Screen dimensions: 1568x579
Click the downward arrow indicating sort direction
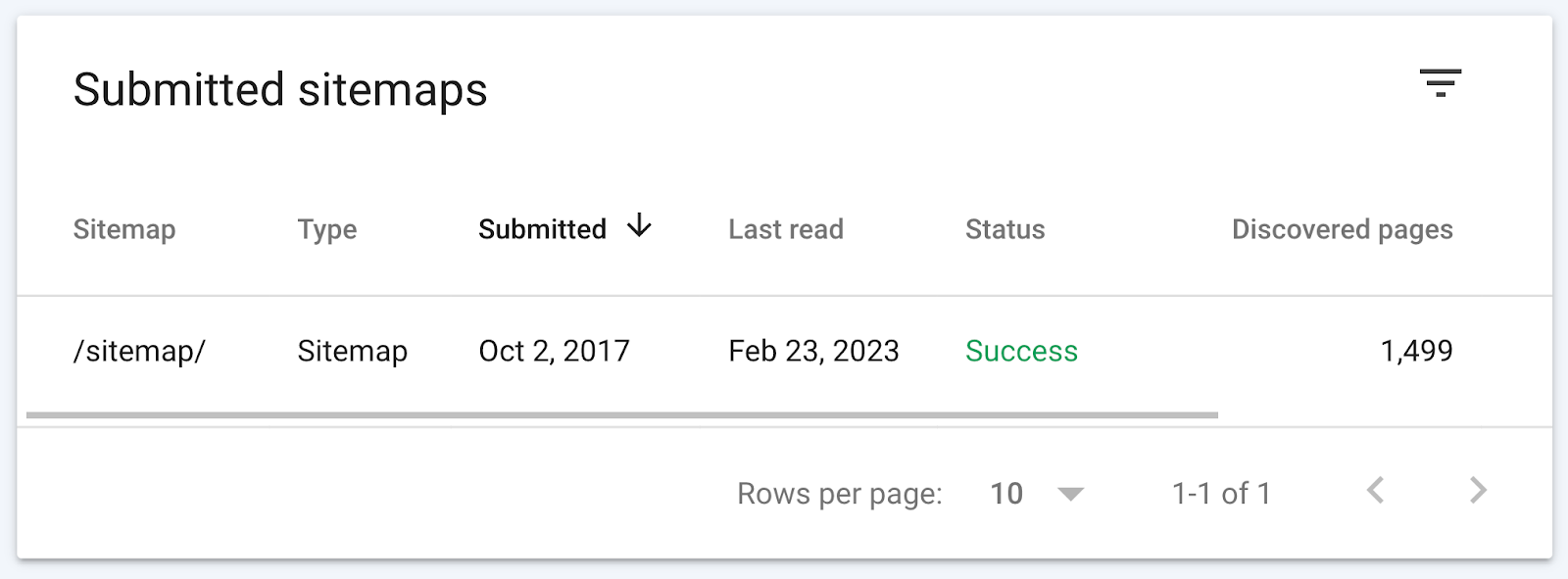point(639,226)
